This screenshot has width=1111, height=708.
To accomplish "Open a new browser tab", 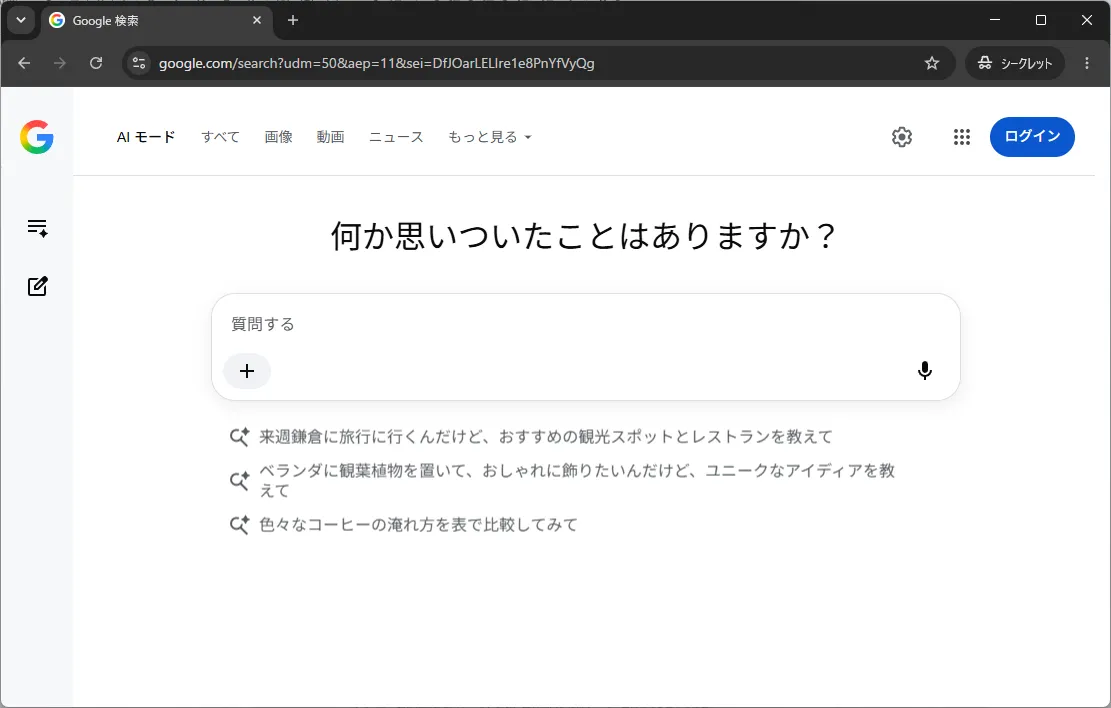I will click(x=293, y=20).
